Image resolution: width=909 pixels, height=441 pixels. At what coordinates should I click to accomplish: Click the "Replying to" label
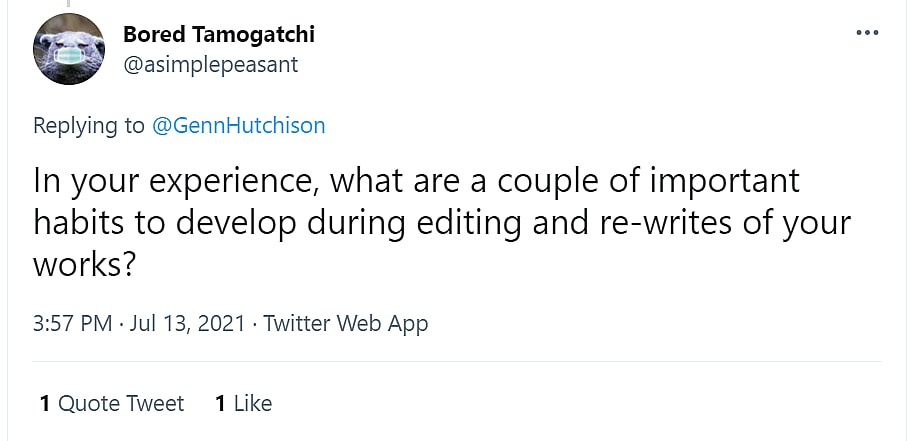pos(89,125)
